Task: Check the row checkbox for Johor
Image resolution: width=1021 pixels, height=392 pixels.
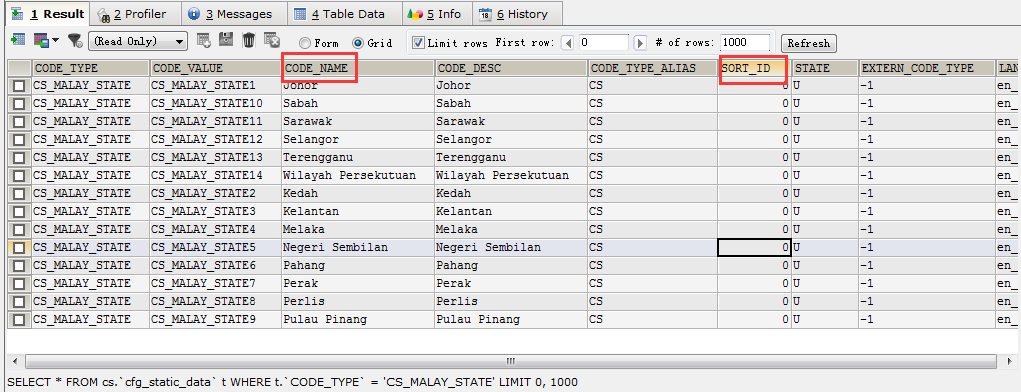Action: (x=20, y=85)
